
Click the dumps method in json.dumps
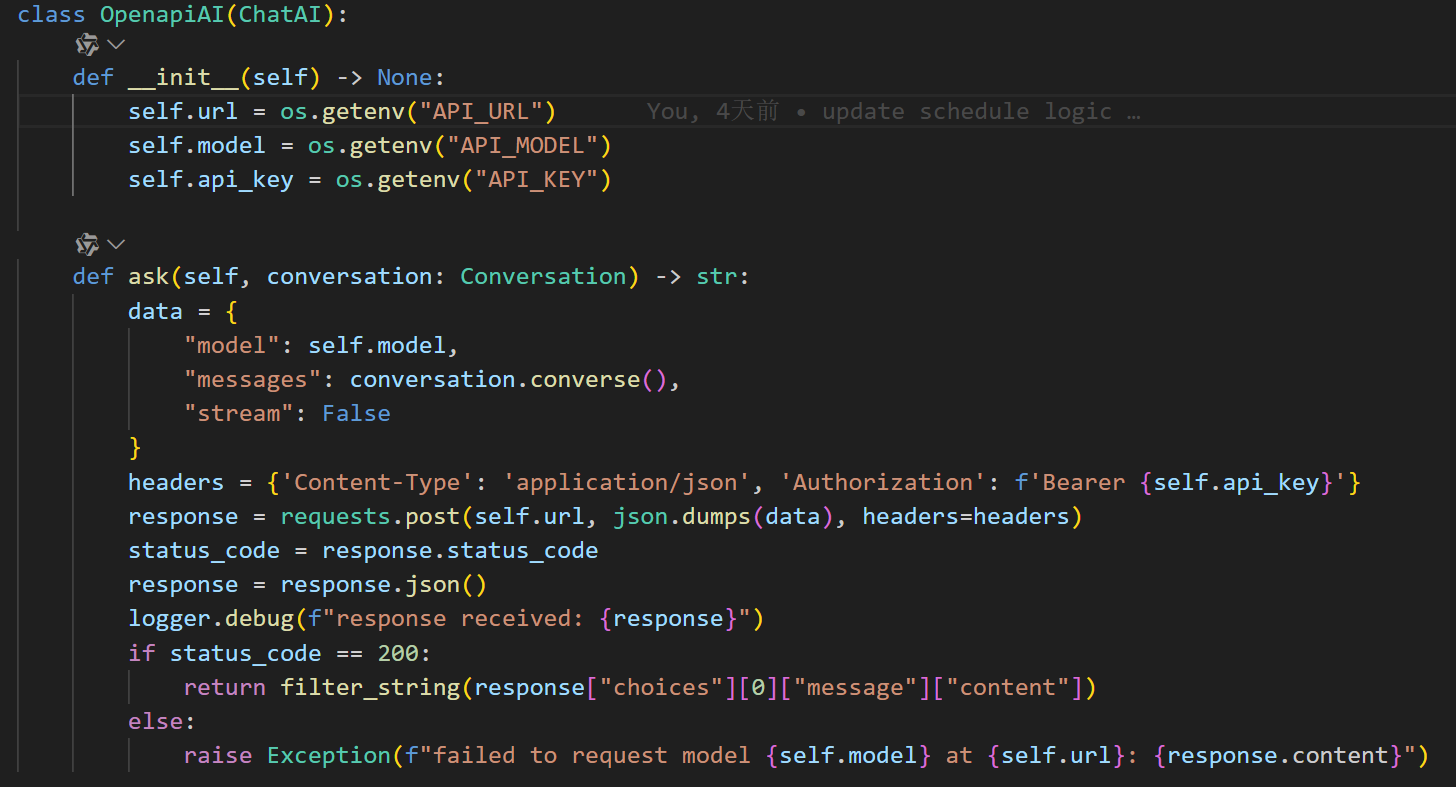click(x=689, y=517)
